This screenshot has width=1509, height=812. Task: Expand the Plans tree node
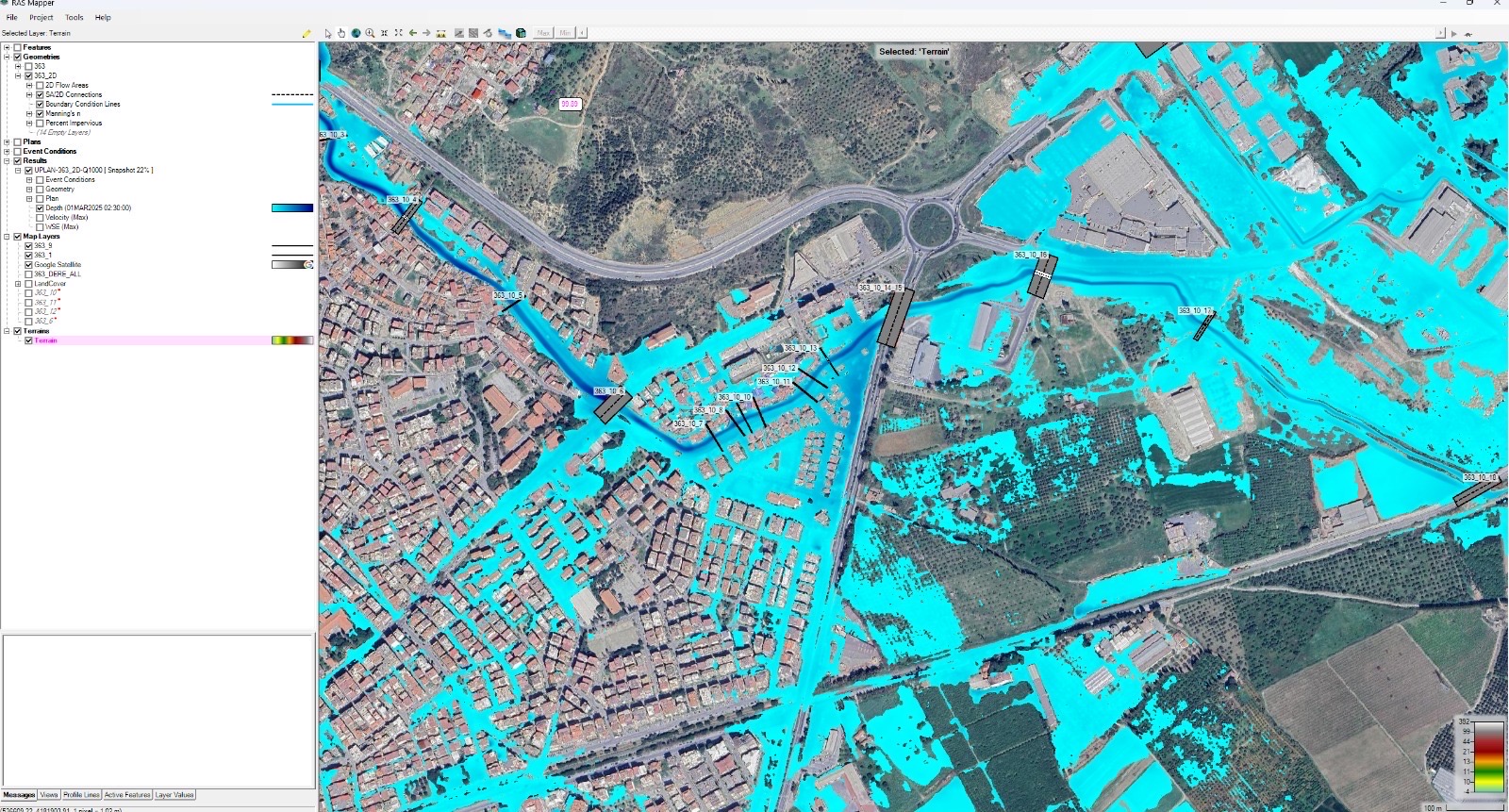(x=7, y=141)
